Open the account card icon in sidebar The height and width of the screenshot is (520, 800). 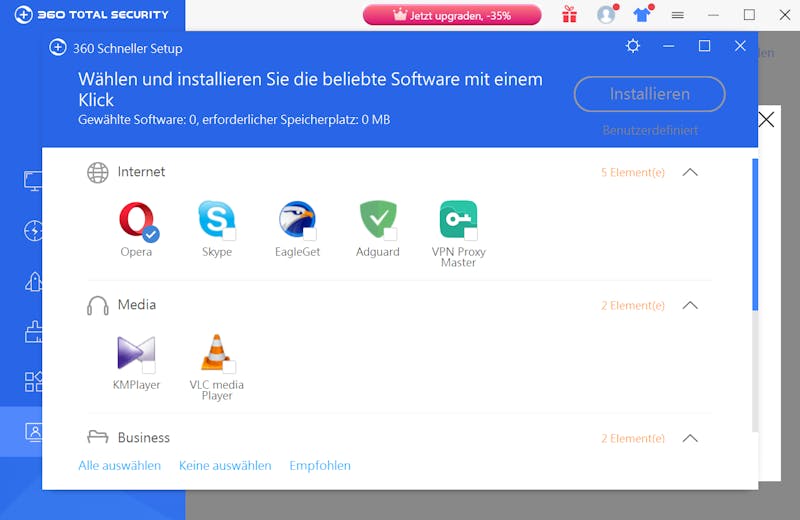pos(33,432)
